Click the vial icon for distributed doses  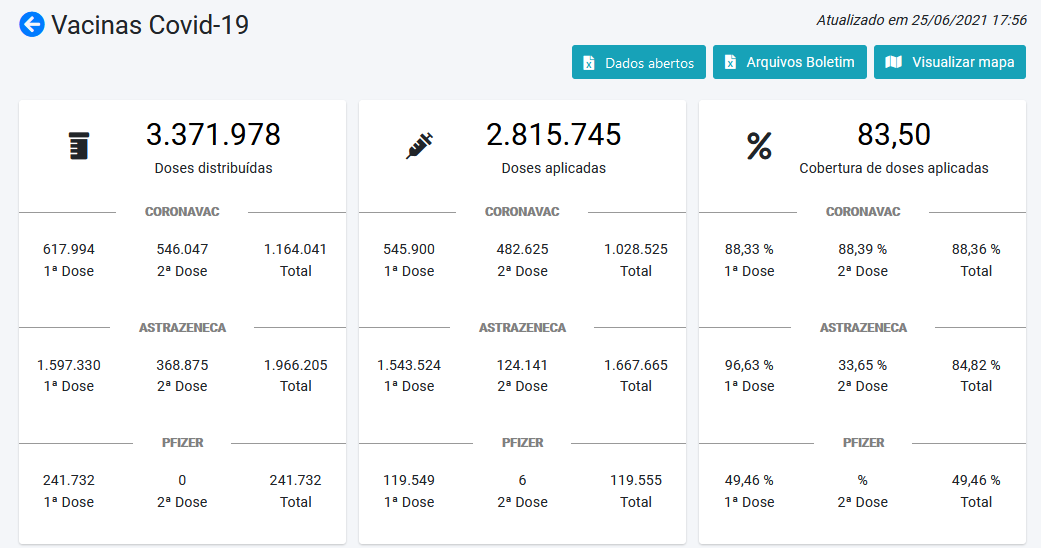click(78, 146)
